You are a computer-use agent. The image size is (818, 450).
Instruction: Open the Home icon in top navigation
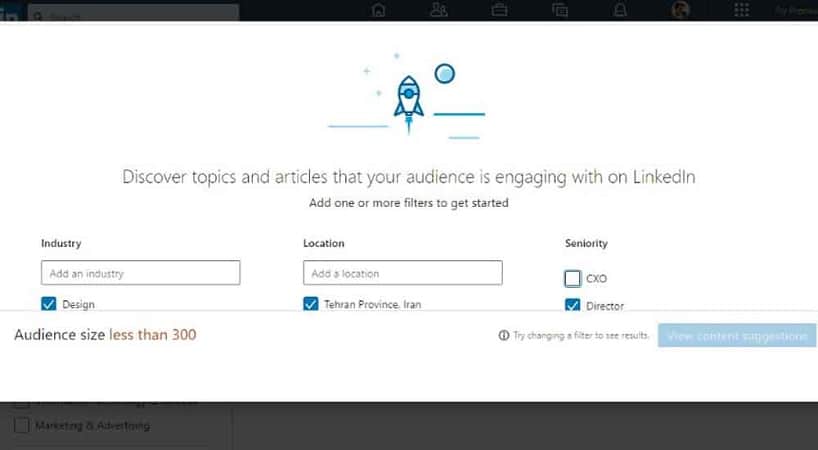(x=379, y=10)
